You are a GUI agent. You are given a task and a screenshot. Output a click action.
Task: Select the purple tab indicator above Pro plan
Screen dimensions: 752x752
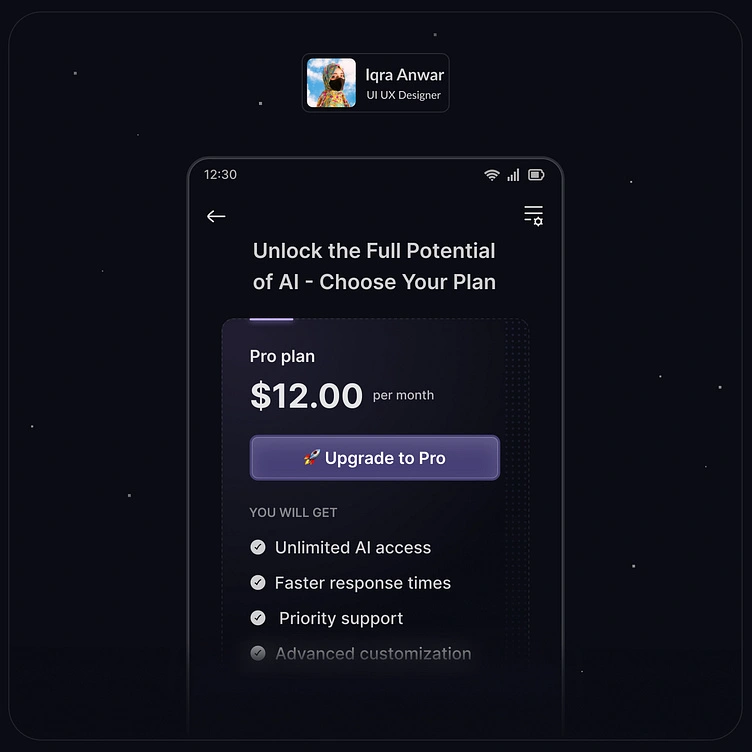pyautogui.click(x=271, y=319)
